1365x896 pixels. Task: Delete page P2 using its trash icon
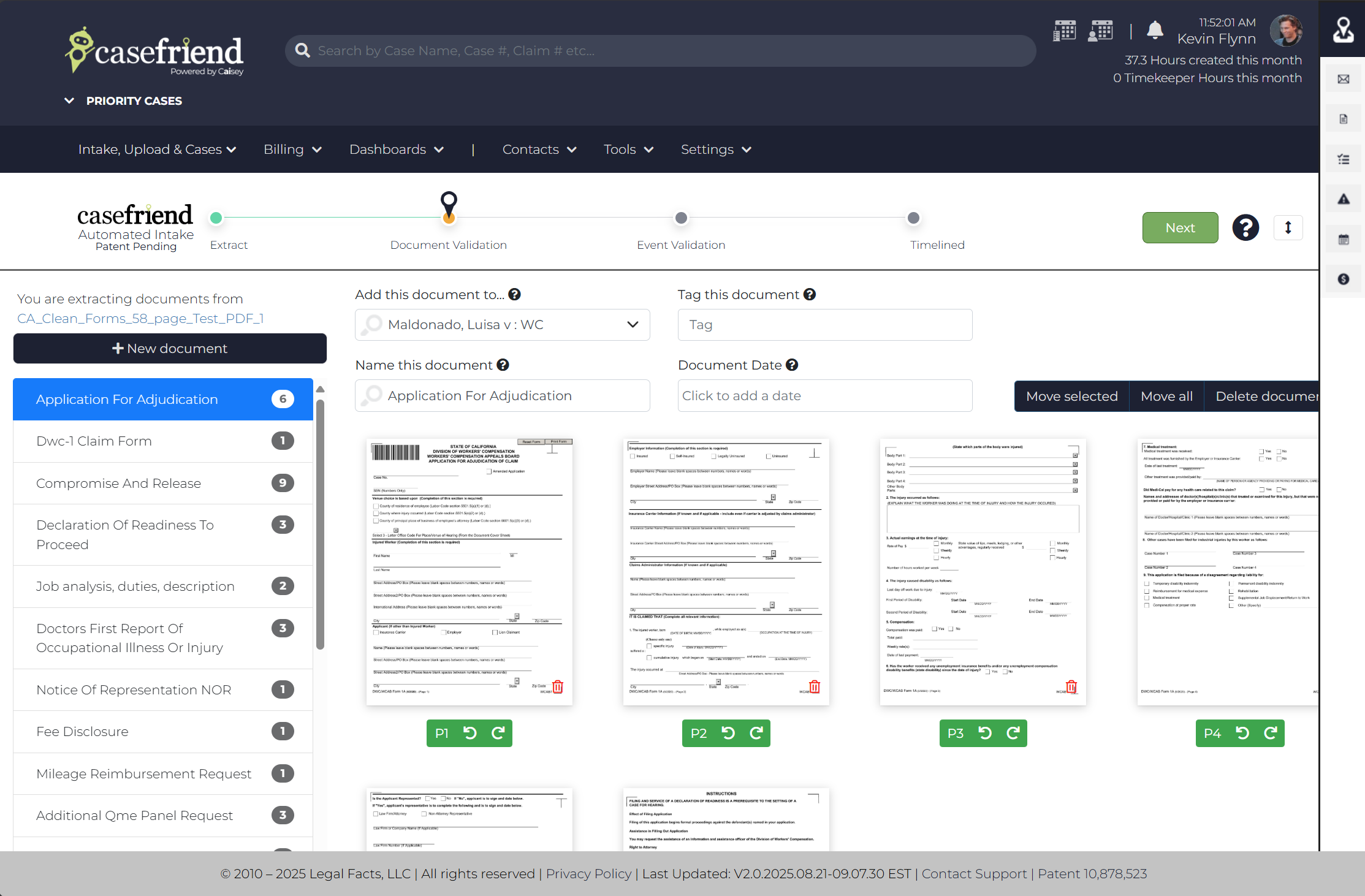(813, 686)
